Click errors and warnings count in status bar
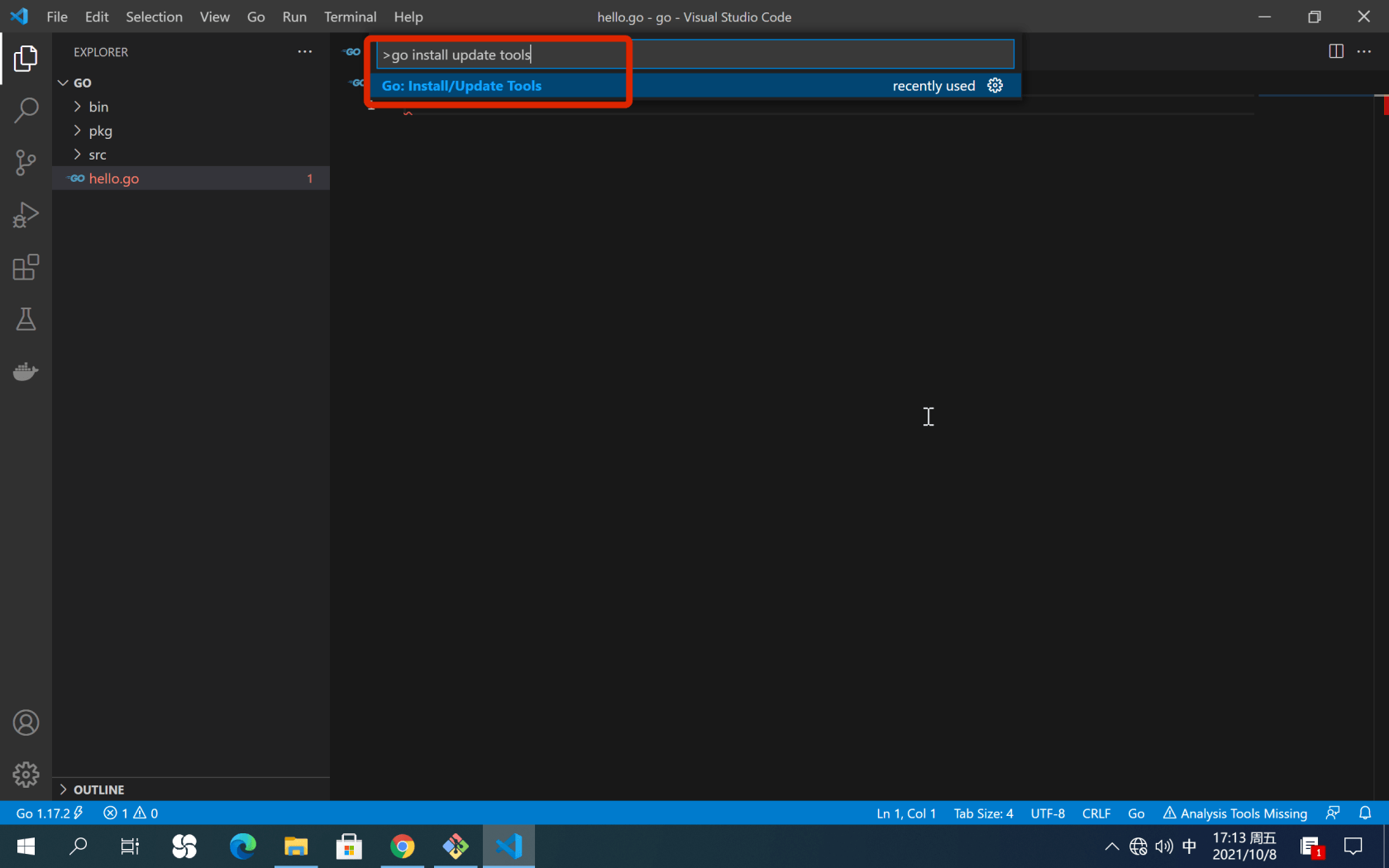The image size is (1389, 868). [x=131, y=813]
